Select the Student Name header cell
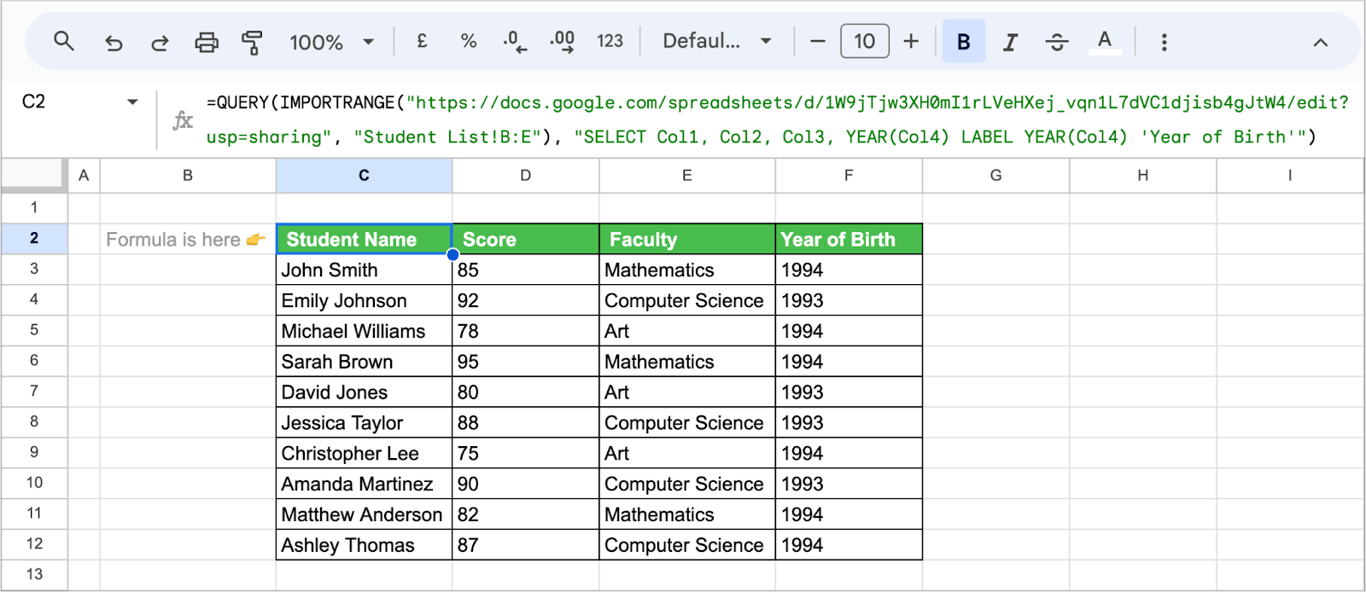 (x=364, y=239)
